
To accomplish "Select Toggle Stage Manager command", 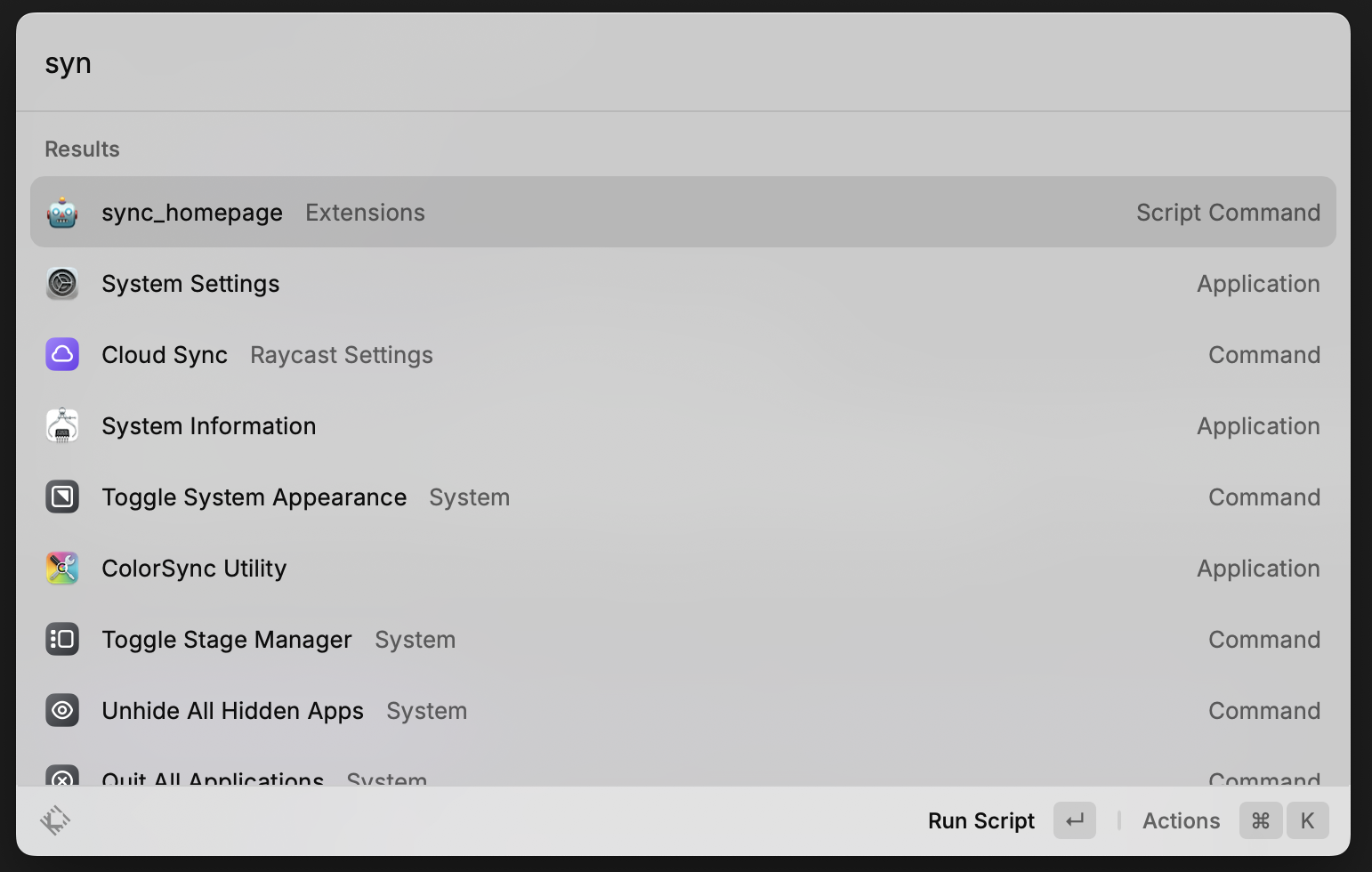I will tap(683, 640).
